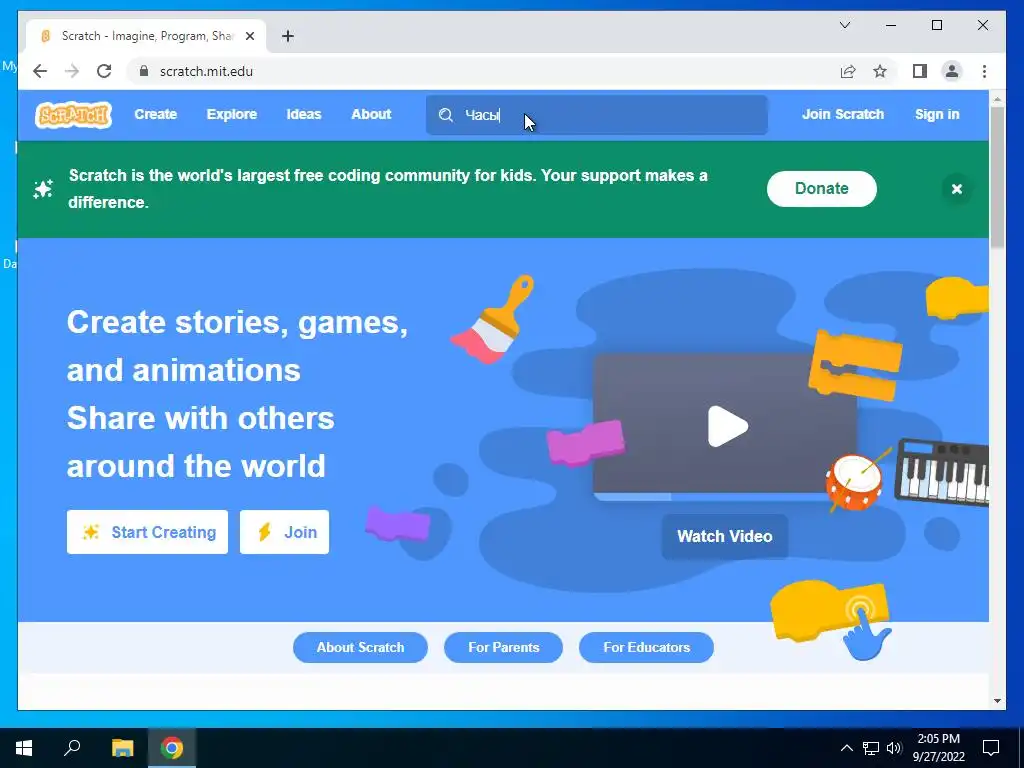Click the Start Creating button
The width and height of the screenshot is (1024, 768).
(147, 532)
